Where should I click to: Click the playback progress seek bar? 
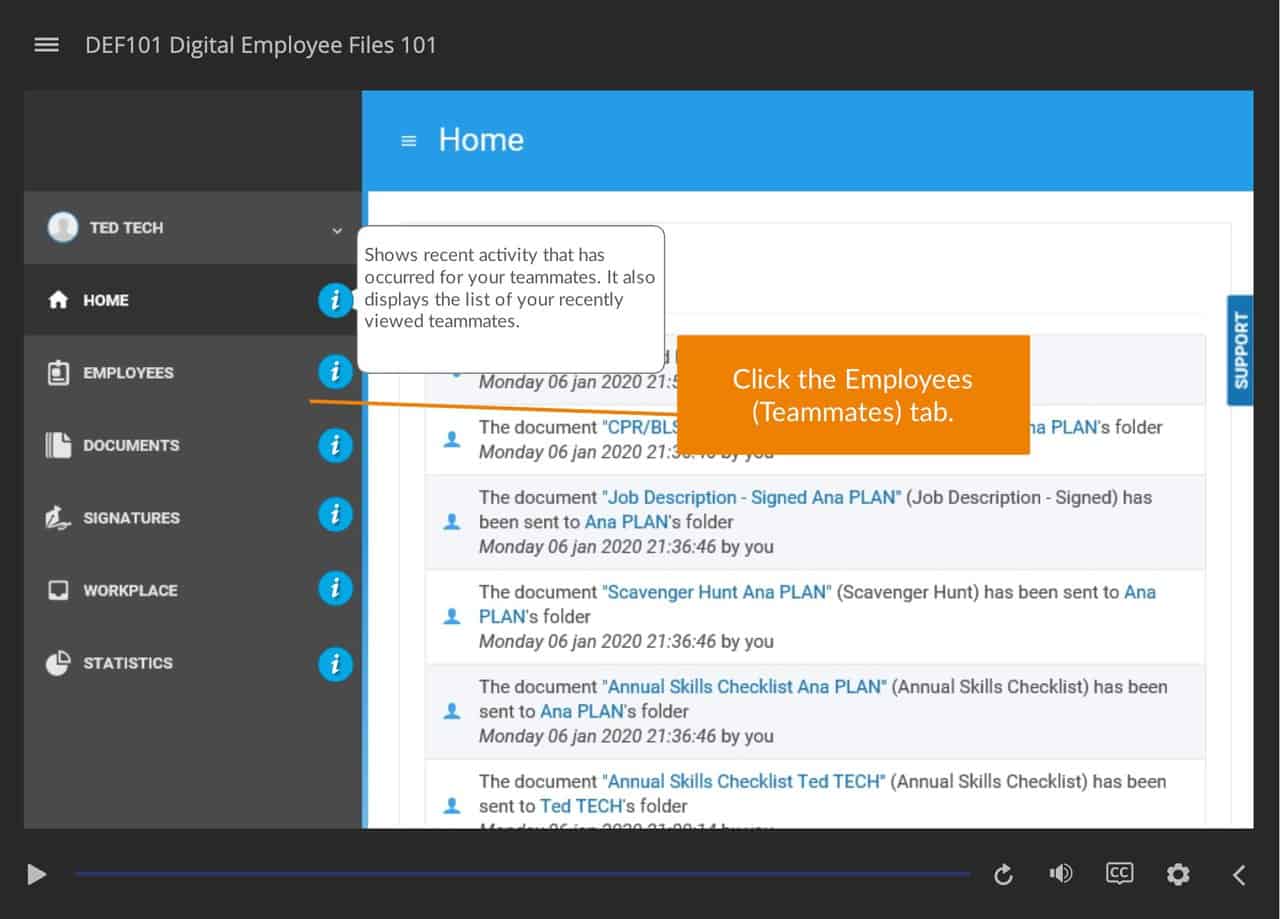[x=520, y=874]
